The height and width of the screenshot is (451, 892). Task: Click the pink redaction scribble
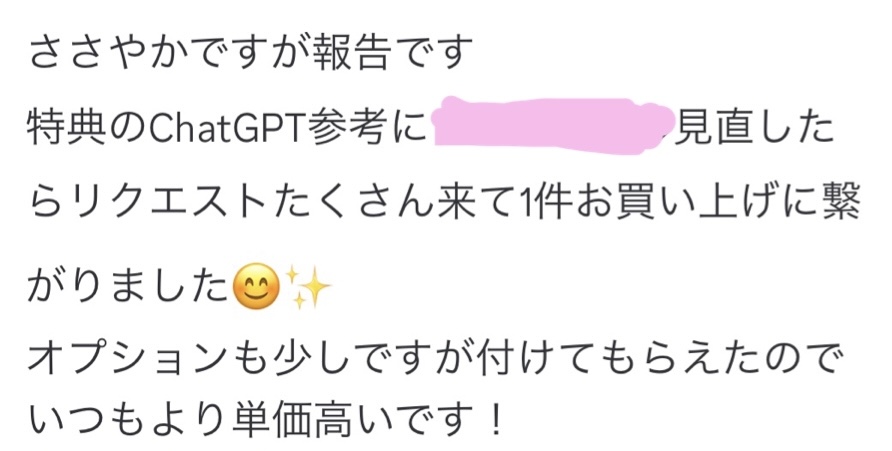[553, 125]
